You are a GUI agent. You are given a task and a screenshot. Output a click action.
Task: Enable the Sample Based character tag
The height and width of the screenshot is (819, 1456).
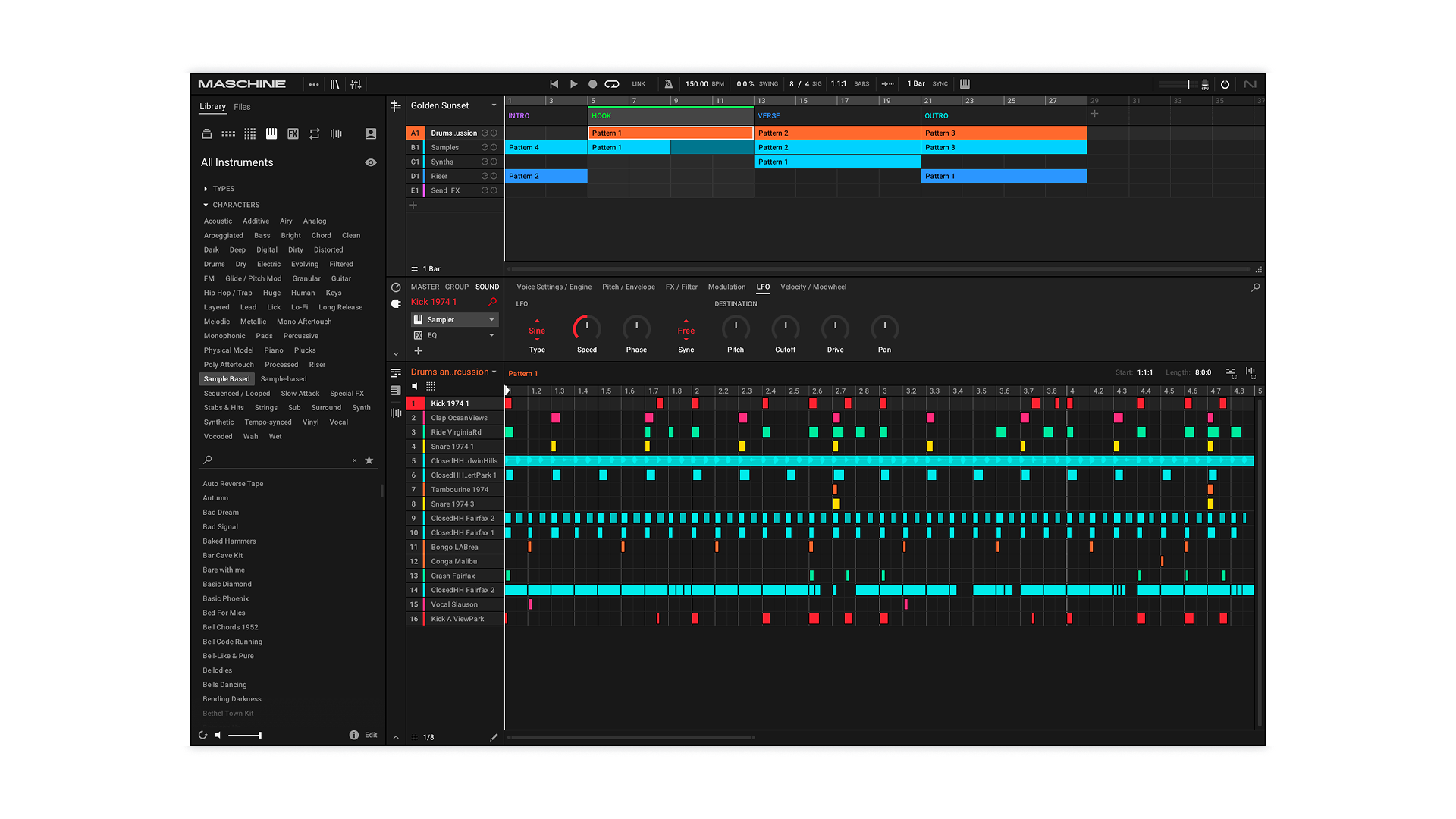coord(226,379)
